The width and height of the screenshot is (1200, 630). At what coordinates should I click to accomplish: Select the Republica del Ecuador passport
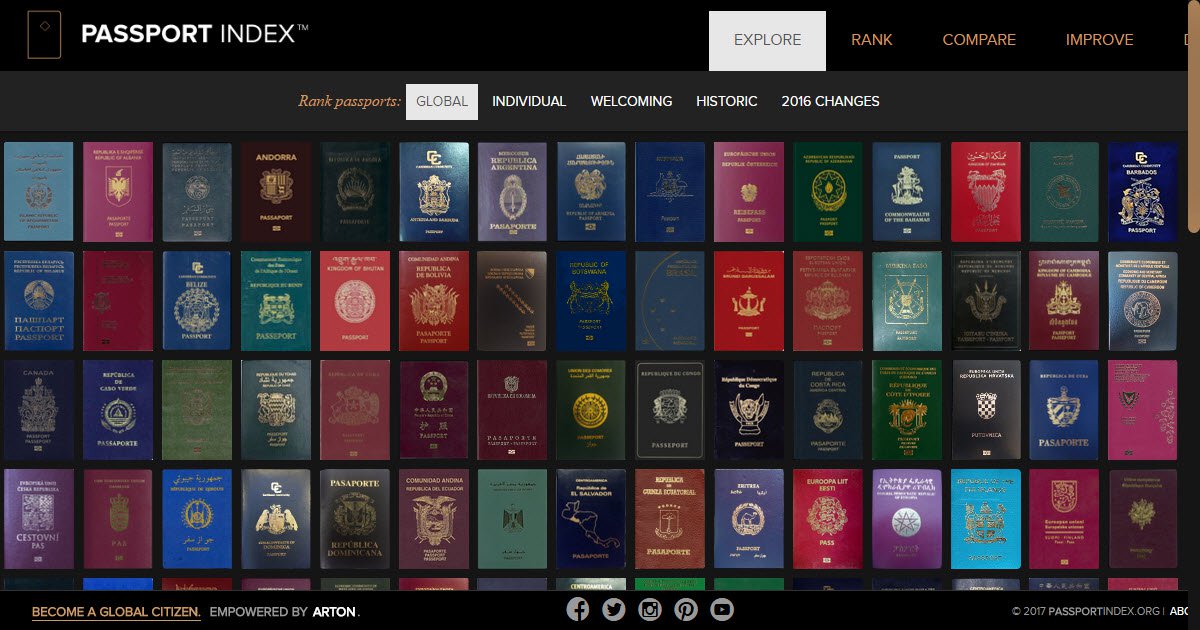pos(434,519)
